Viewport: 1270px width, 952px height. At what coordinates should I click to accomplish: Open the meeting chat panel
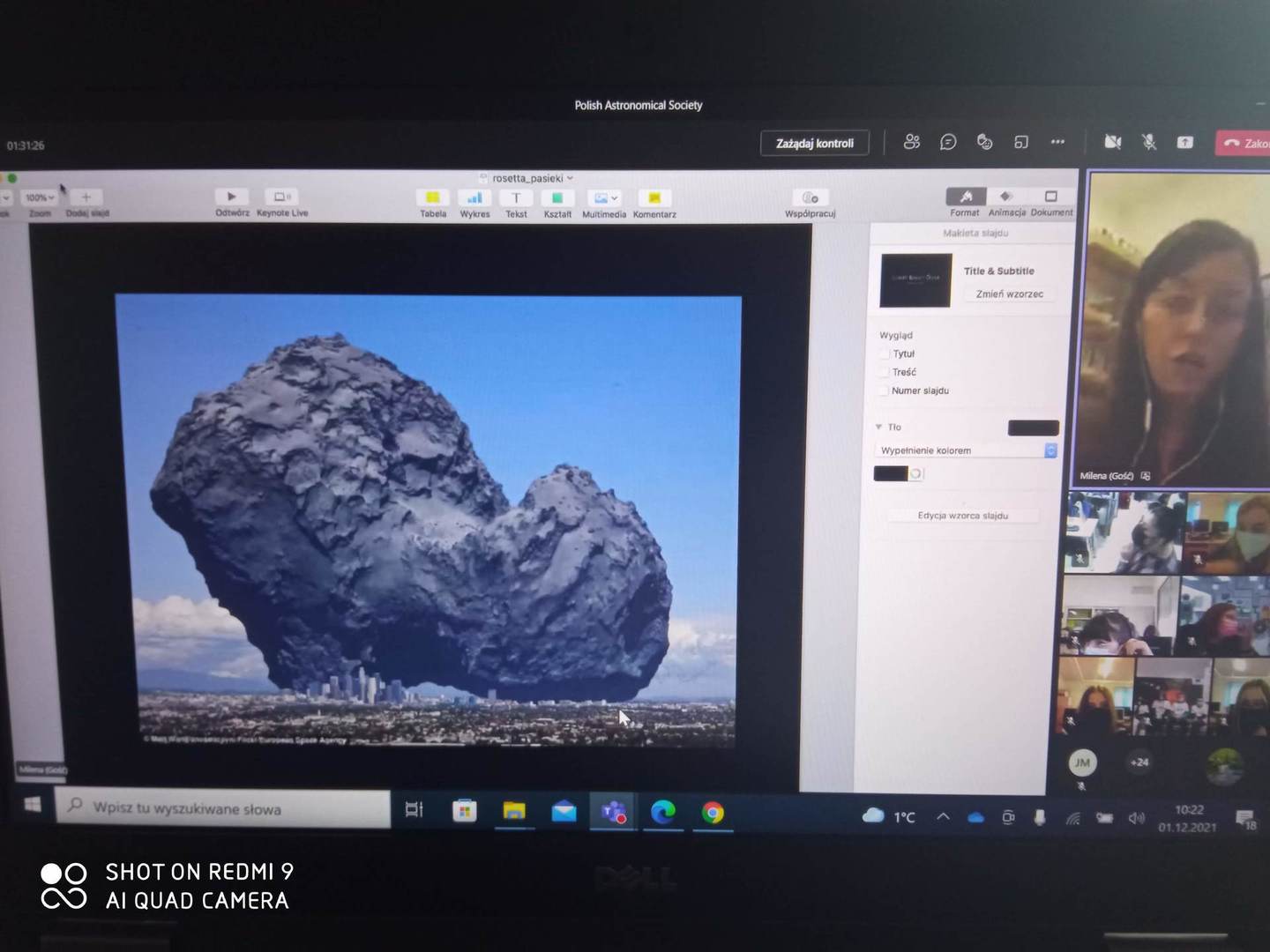coord(948,142)
